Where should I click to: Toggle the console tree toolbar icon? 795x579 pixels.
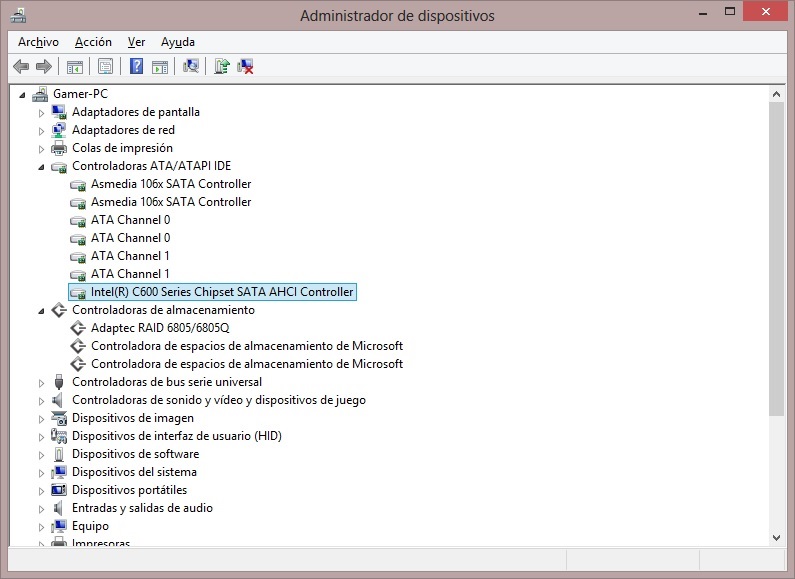point(75,66)
